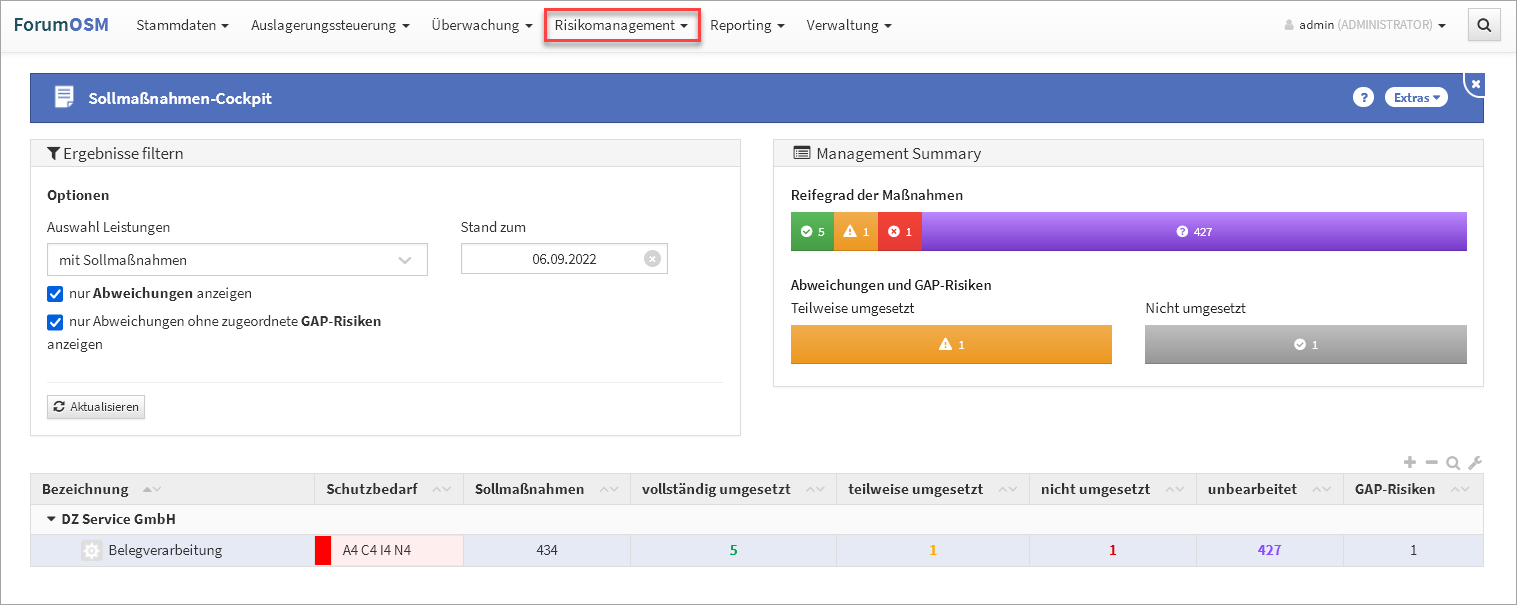
Task: Clear the Stand zum date field
Action: (652, 259)
